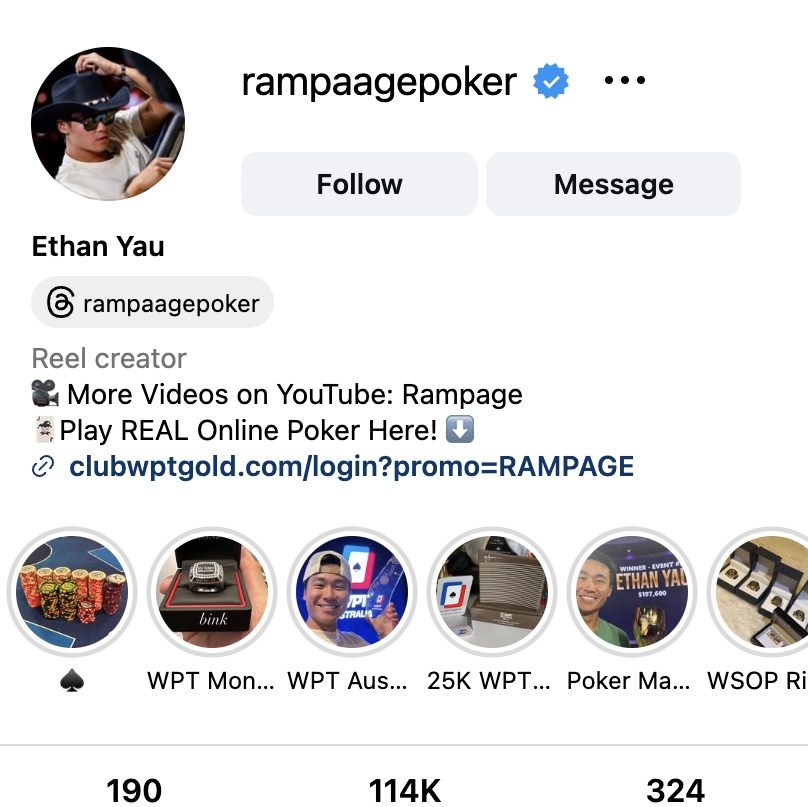Viewport: 808px width, 807px height.
Task: Message the rampaagepoker account
Action: click(613, 184)
